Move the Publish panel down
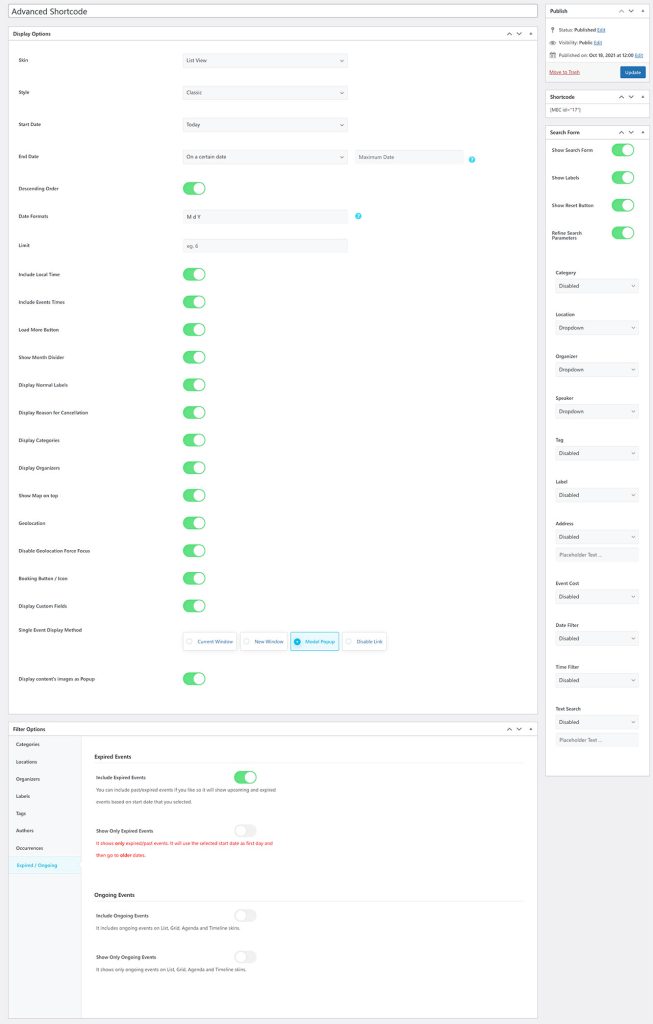 (630, 11)
